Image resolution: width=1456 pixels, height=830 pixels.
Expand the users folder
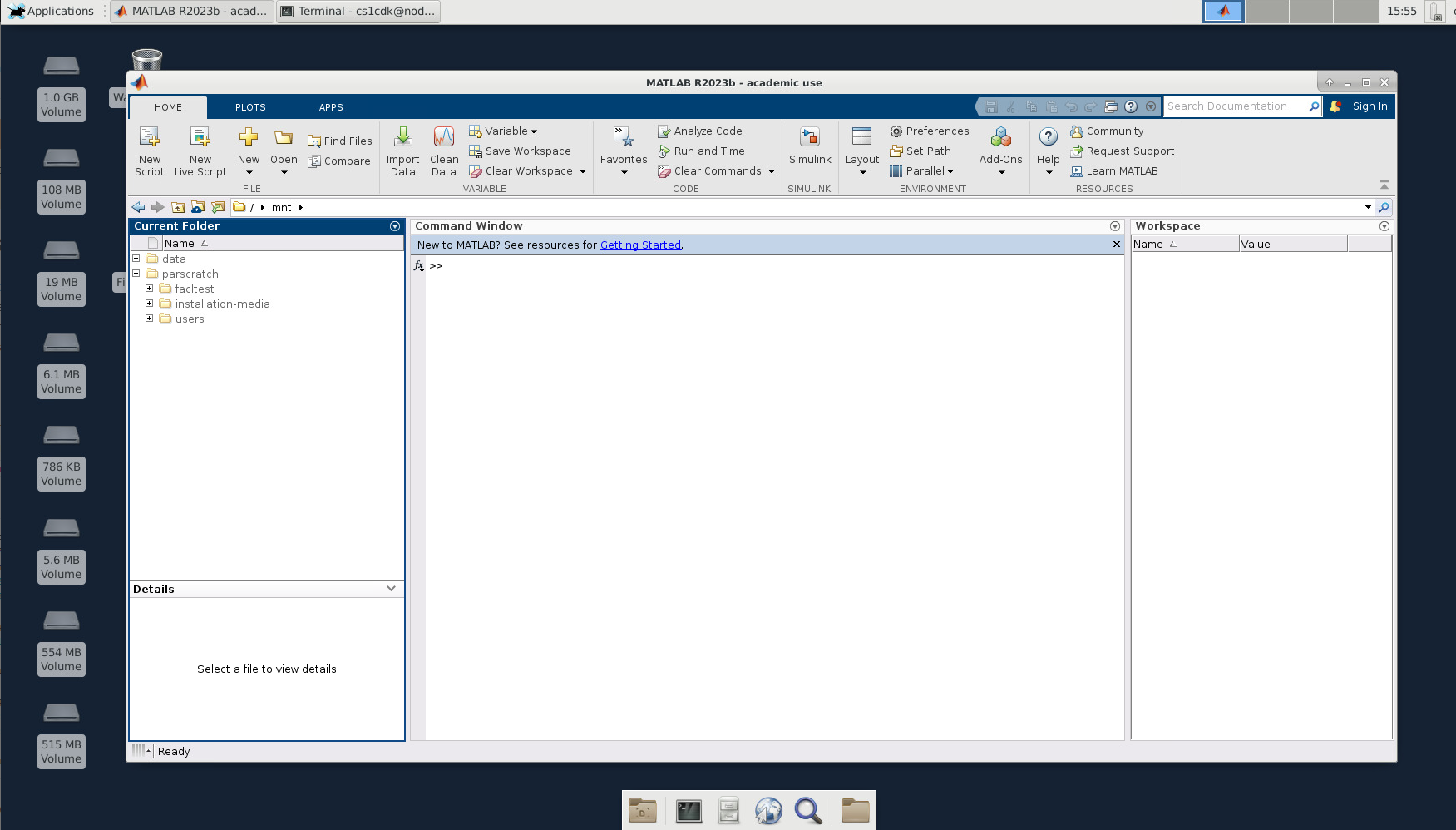pyautogui.click(x=150, y=319)
